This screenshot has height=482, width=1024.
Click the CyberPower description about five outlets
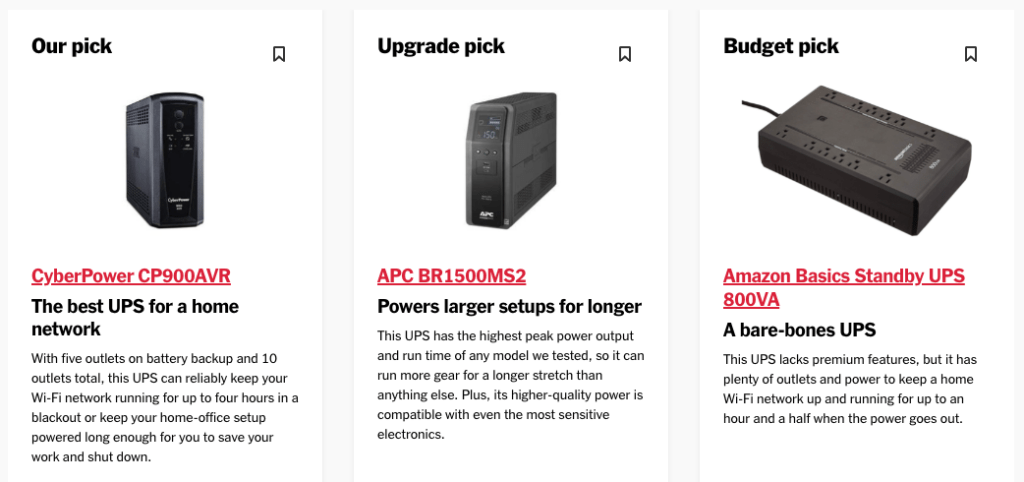[165, 408]
